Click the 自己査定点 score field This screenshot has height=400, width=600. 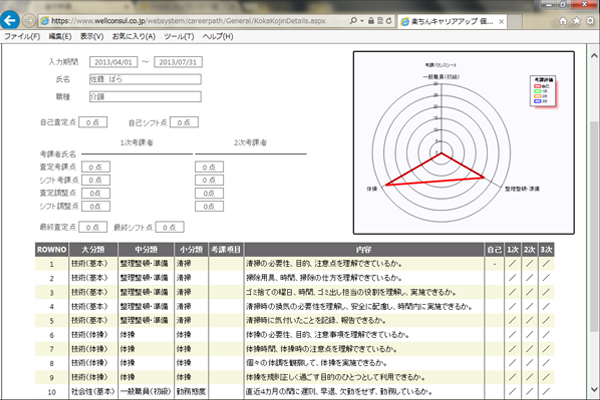point(93,122)
